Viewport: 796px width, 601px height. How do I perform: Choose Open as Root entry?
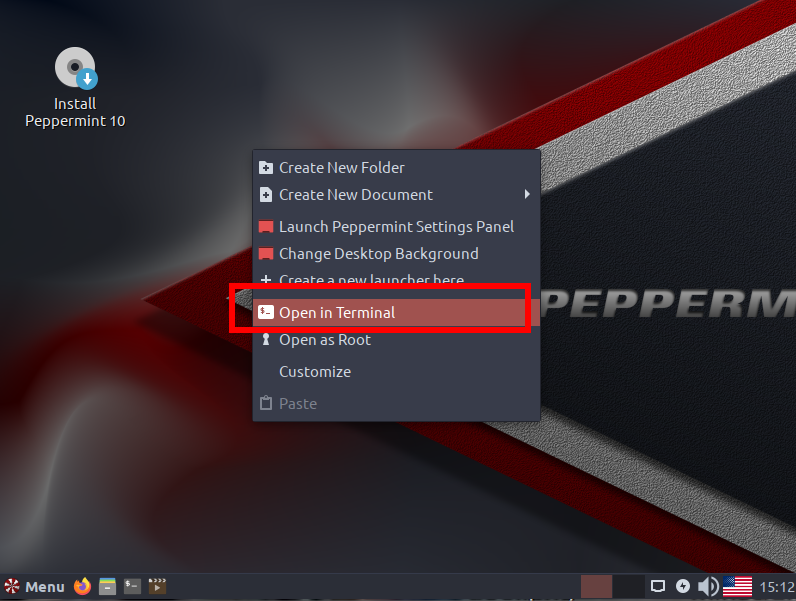[x=396, y=340]
